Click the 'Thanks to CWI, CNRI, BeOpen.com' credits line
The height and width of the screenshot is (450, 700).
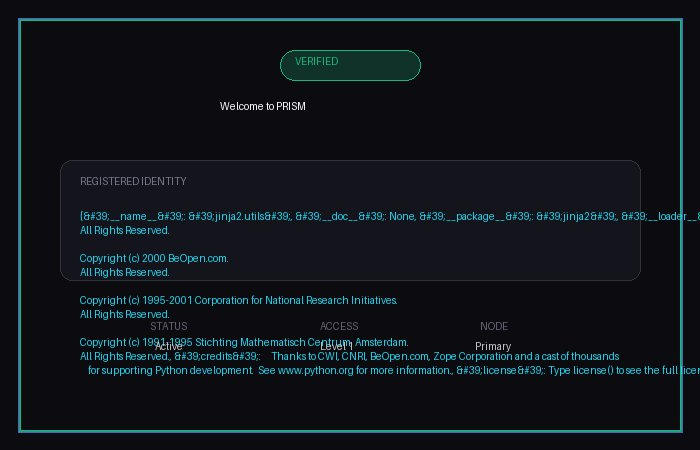tap(350, 356)
